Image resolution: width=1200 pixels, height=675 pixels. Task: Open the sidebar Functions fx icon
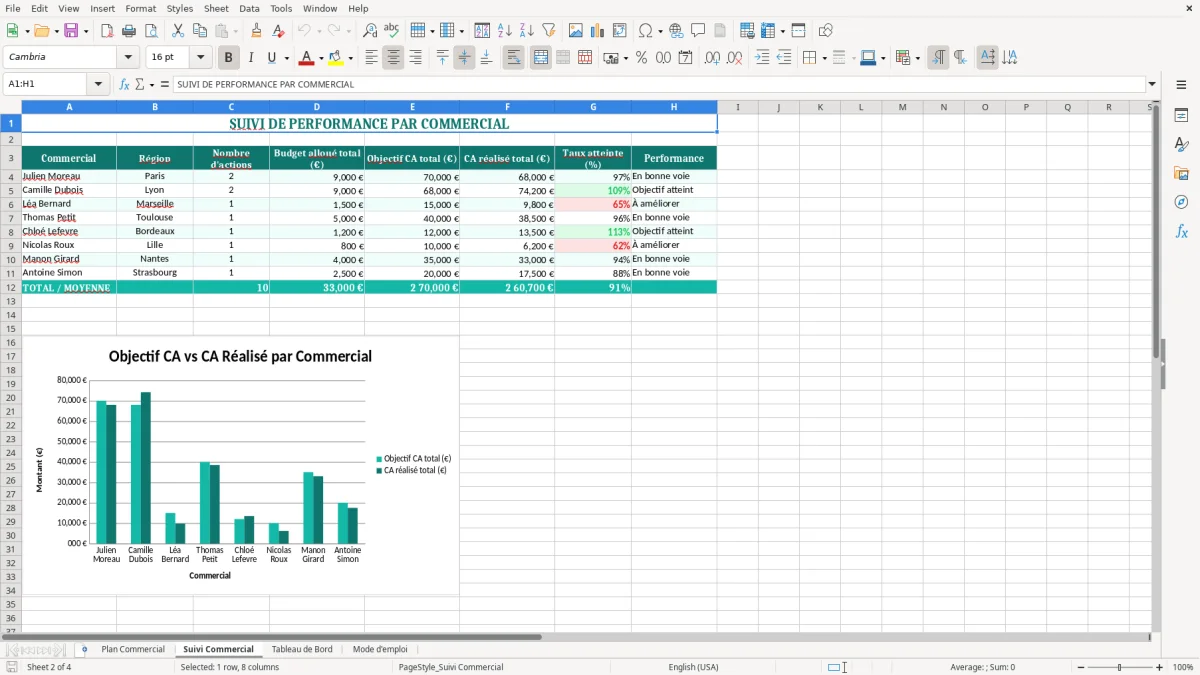pos(1181,231)
